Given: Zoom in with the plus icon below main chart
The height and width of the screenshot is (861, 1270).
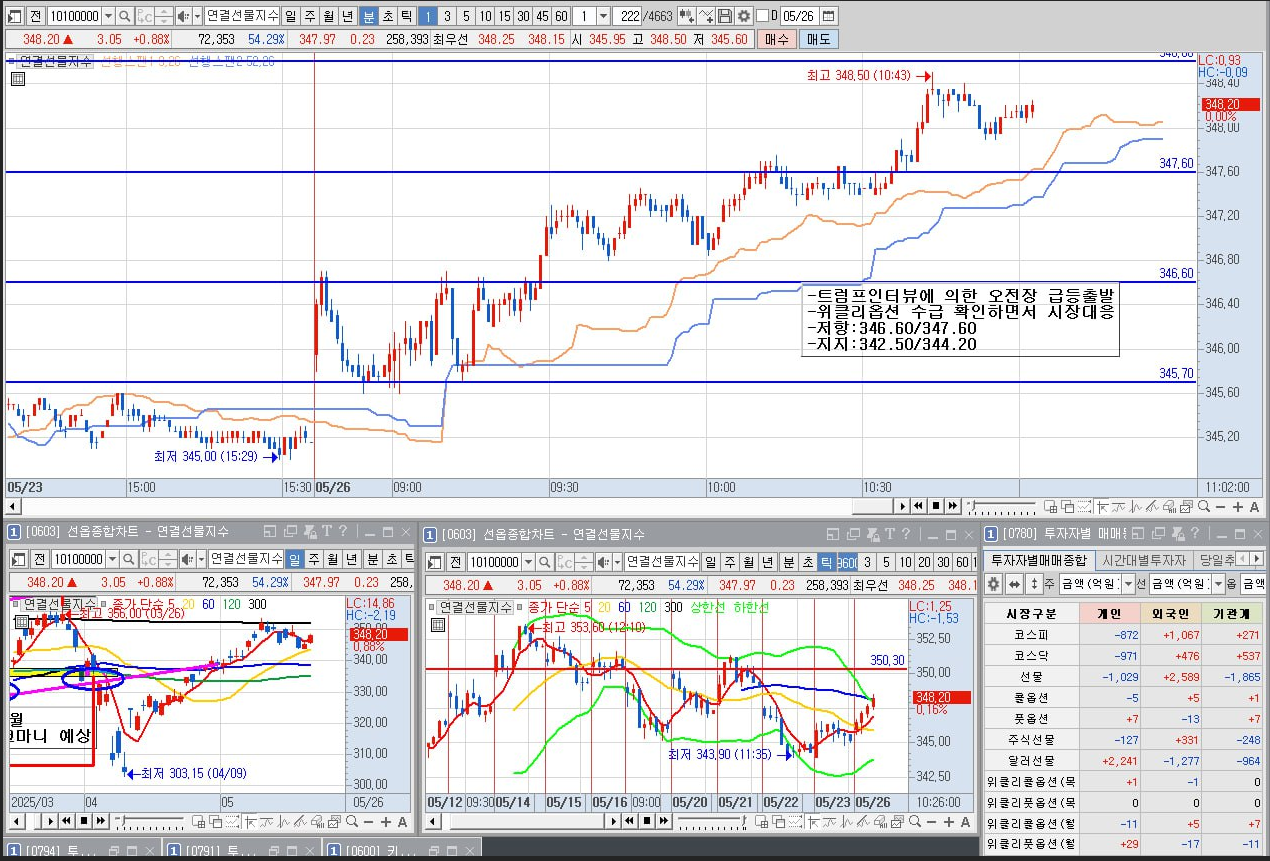Looking at the screenshot, I should [x=1238, y=507].
